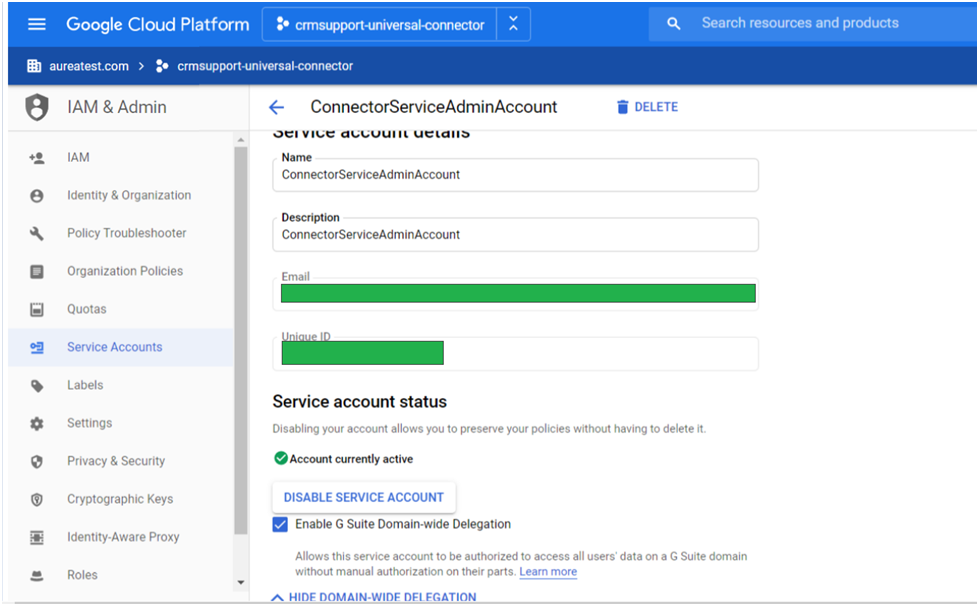
Task: Click the Search resources and products box
Action: (812, 24)
